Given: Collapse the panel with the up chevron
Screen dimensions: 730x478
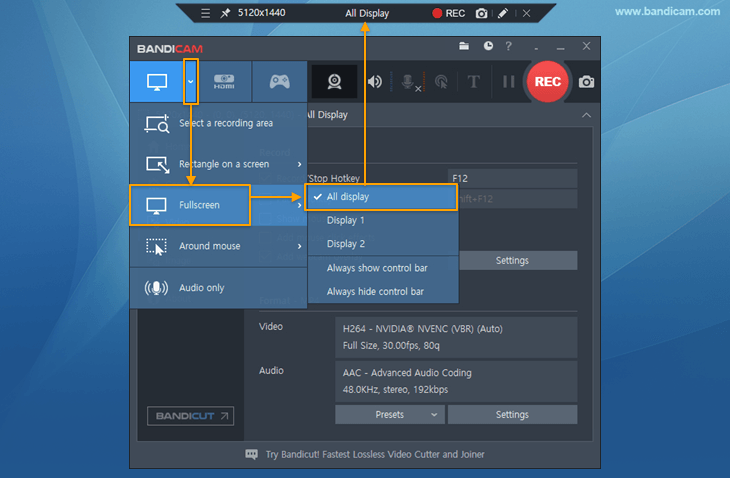Looking at the screenshot, I should [586, 115].
